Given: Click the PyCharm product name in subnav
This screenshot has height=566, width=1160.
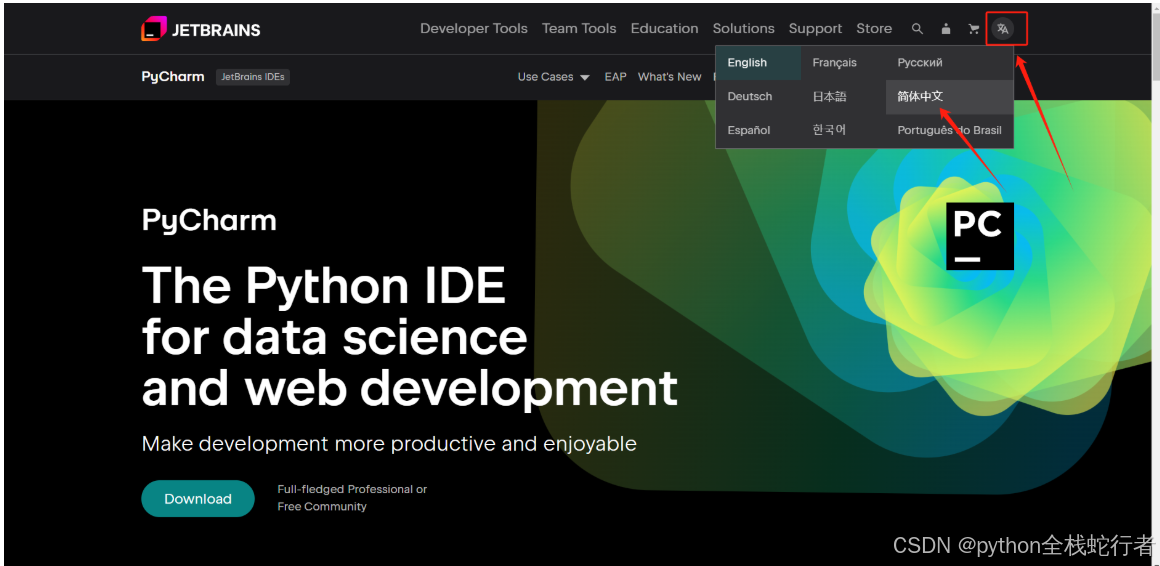Looking at the screenshot, I should point(173,77).
